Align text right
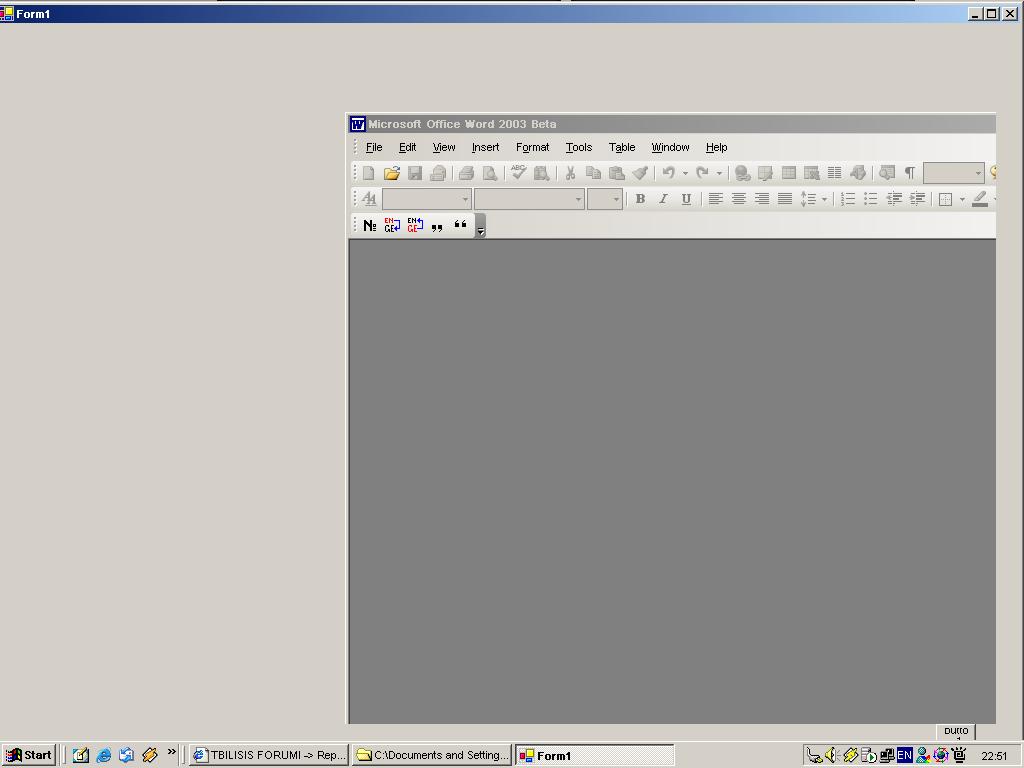 click(761, 199)
